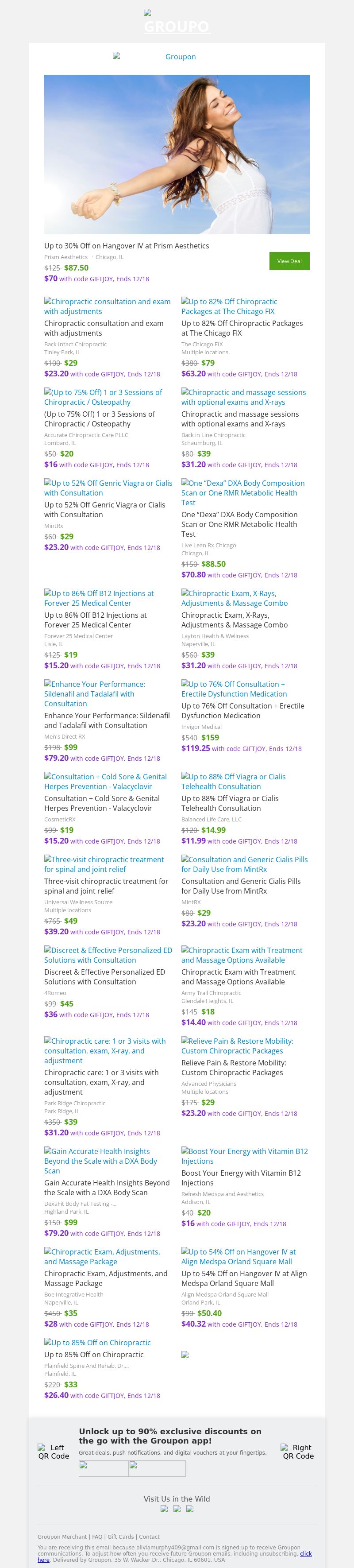This screenshot has width=354, height=1568.
Task: Open "Up to 30% Off on Hangover IV" deal title
Action: coord(127,246)
